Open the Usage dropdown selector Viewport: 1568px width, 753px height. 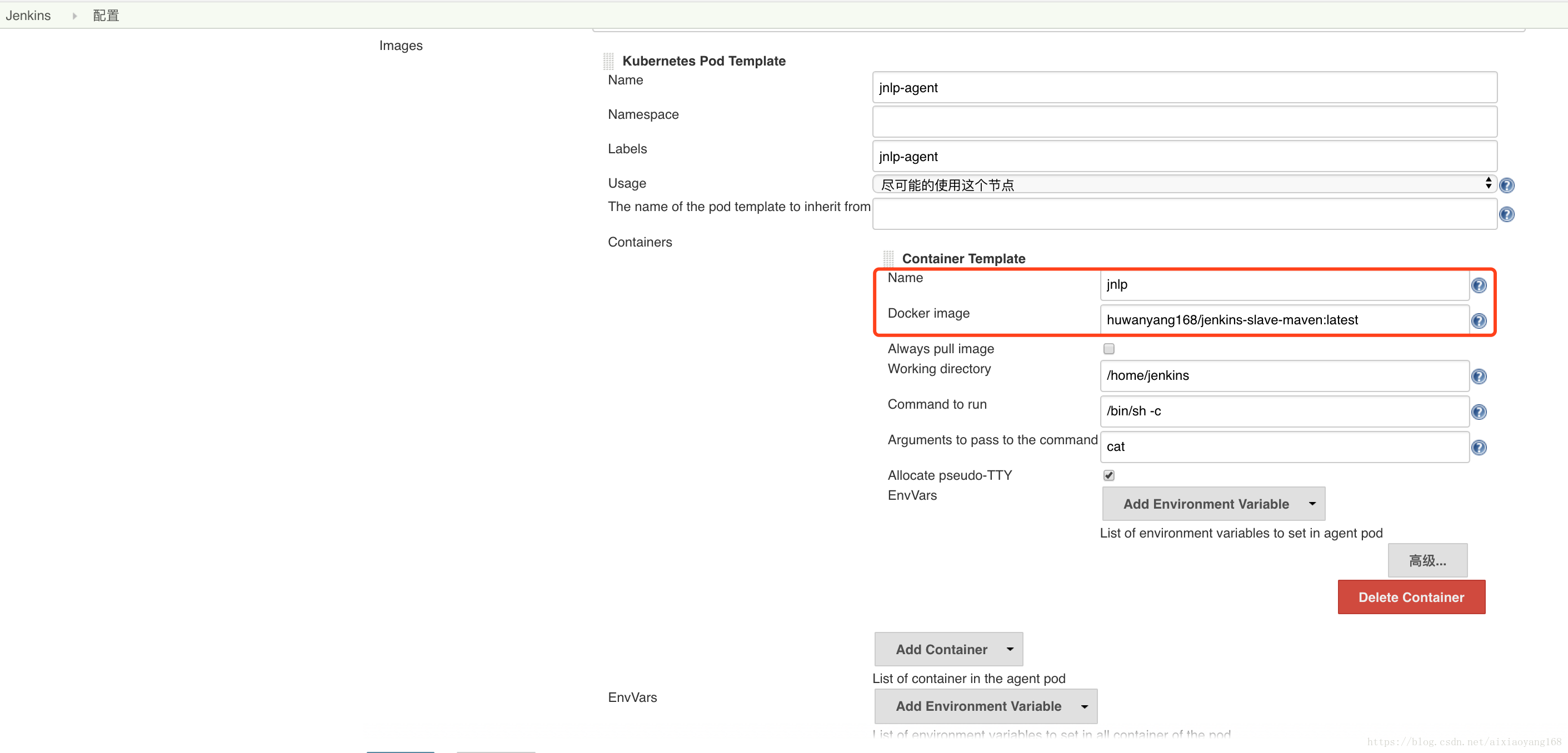coord(1184,184)
